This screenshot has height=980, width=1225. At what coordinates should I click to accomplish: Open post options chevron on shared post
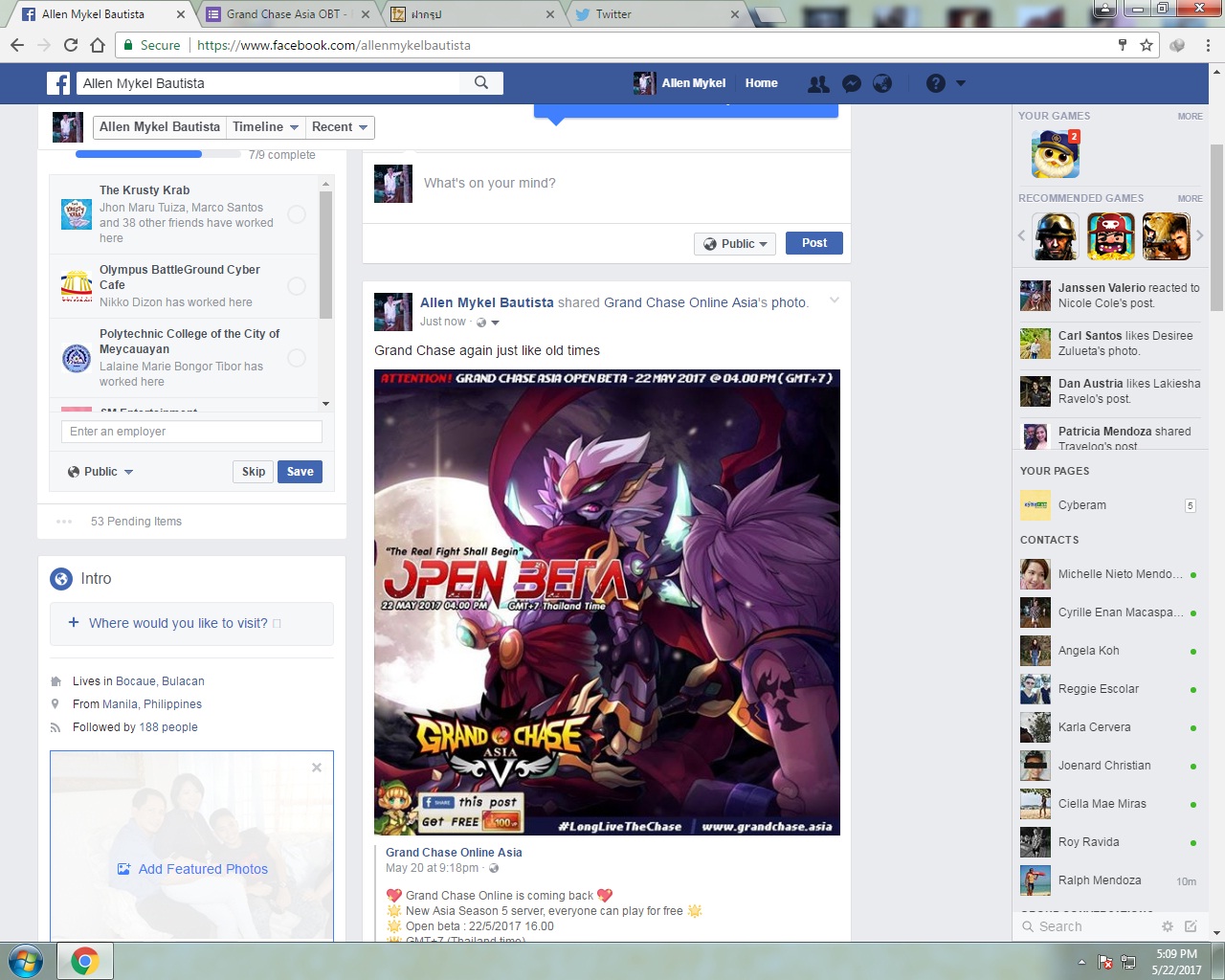834,301
